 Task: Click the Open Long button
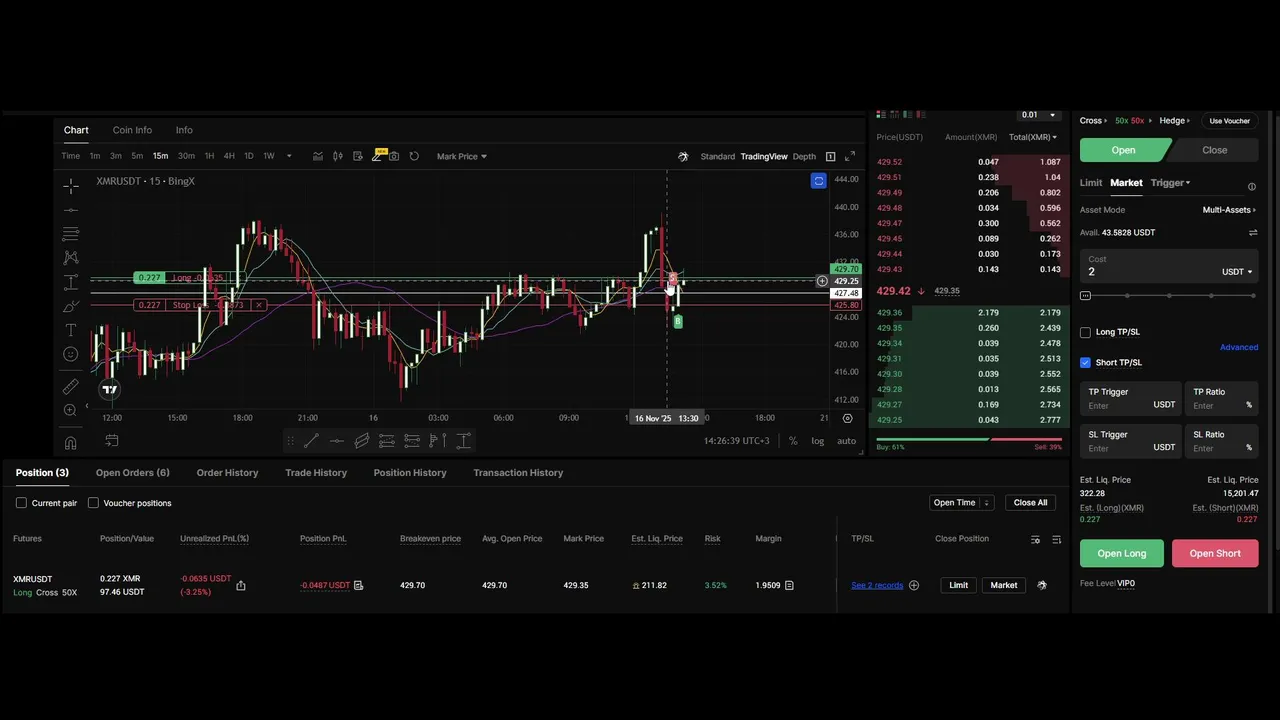tap(1122, 553)
